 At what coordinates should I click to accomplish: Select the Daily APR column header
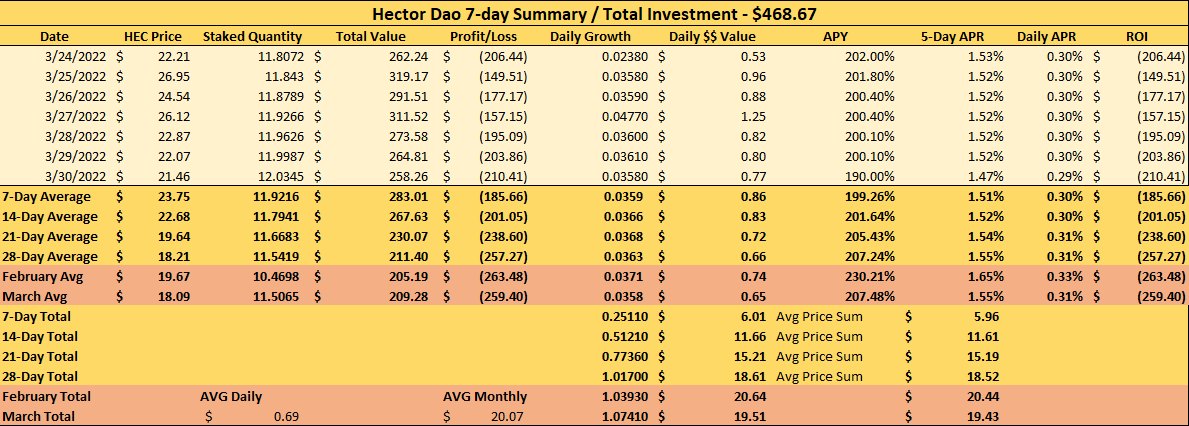1046,36
